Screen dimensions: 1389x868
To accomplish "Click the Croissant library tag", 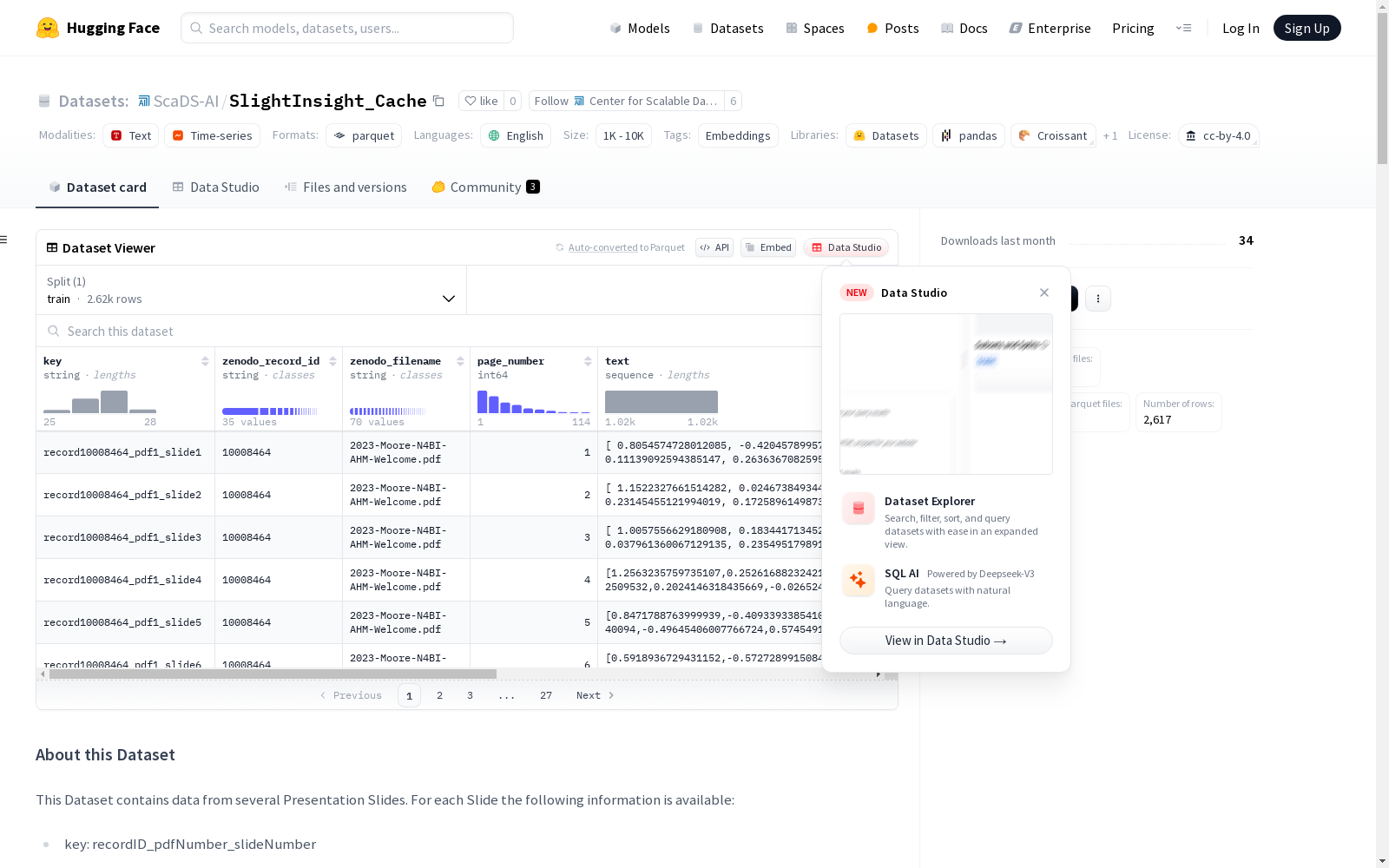I will click(1053, 135).
